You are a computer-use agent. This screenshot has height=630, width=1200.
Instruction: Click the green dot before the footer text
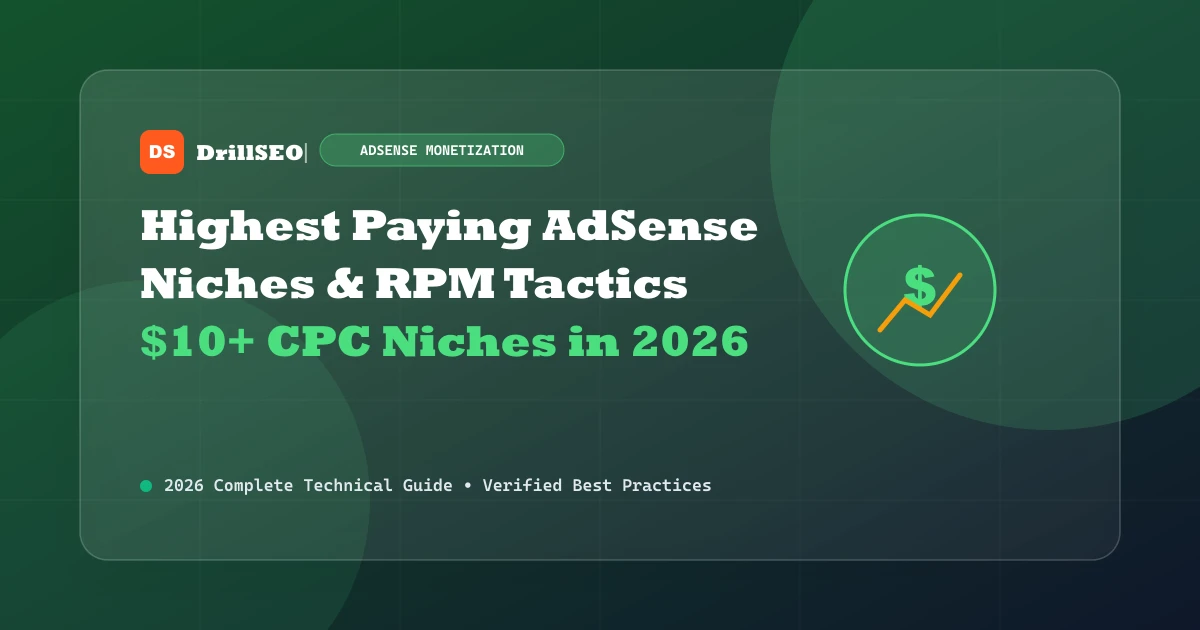[146, 486]
